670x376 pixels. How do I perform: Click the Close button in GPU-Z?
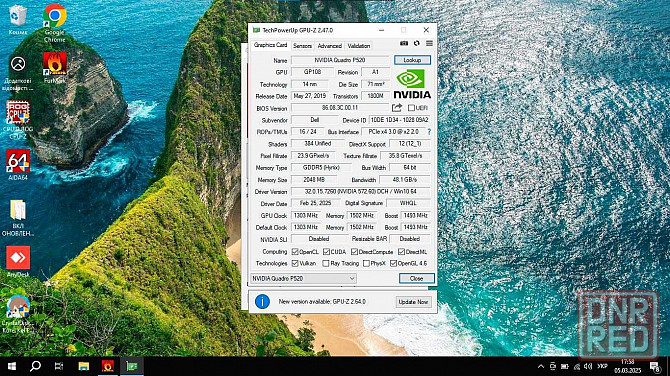coord(417,278)
